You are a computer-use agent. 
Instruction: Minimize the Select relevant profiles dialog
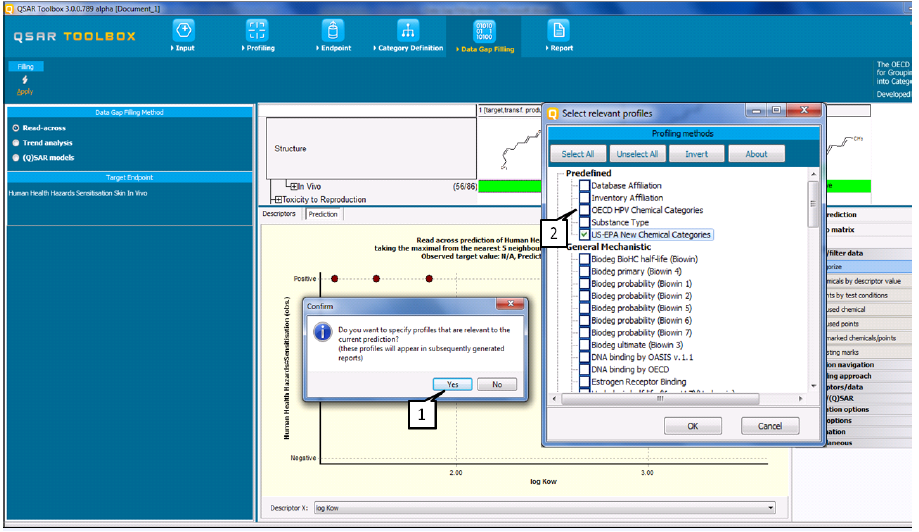pyautogui.click(x=756, y=110)
